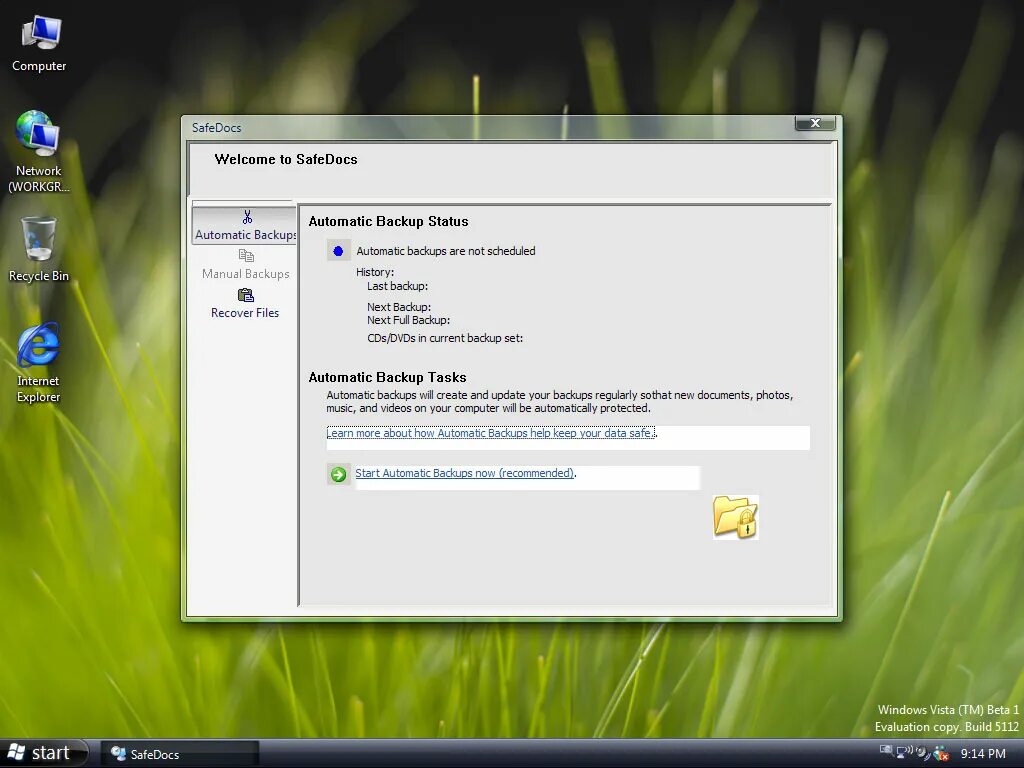The width and height of the screenshot is (1024, 768).
Task: Open the Computer desktop icon
Action: (x=40, y=33)
